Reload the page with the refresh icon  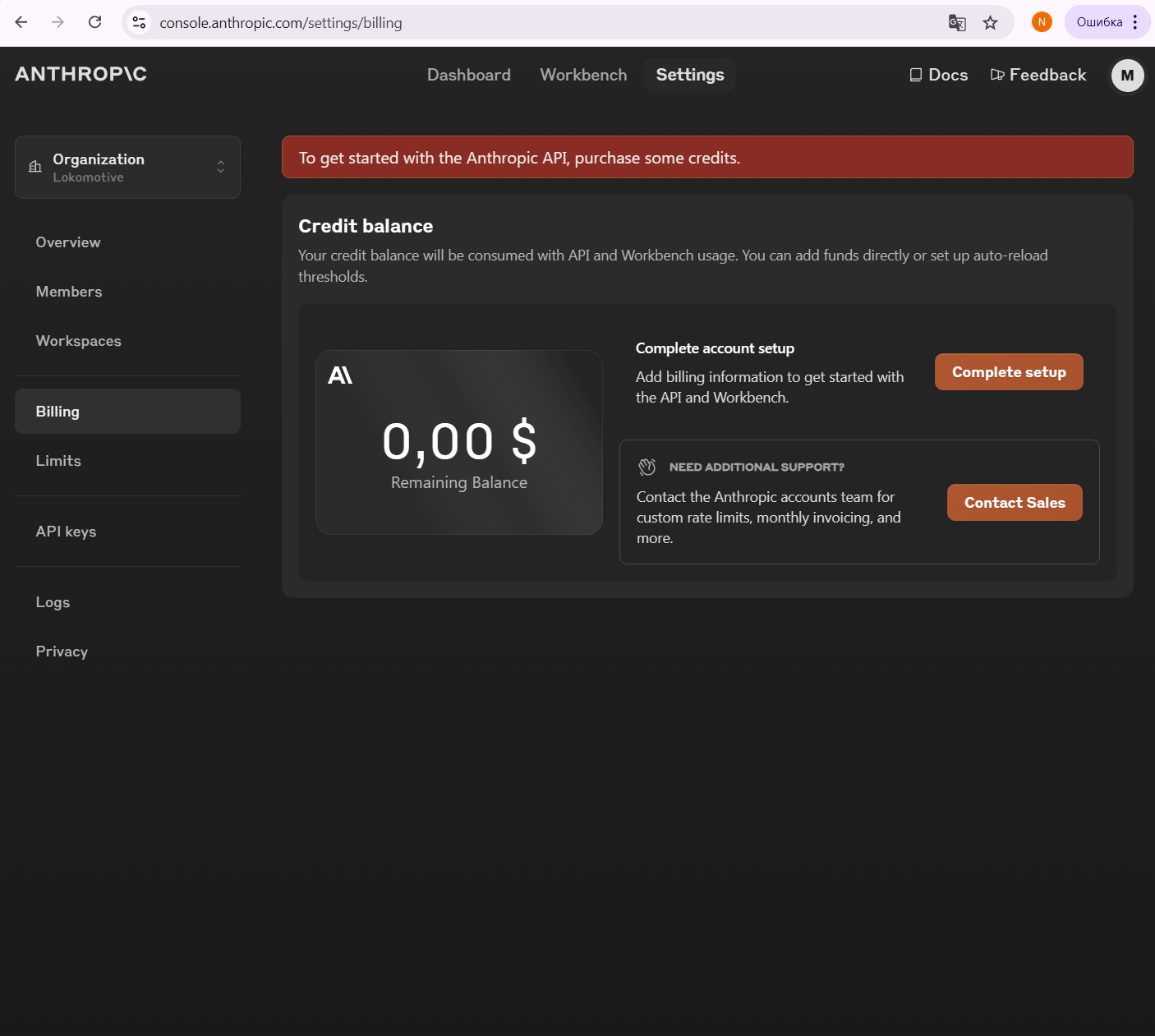(x=94, y=22)
